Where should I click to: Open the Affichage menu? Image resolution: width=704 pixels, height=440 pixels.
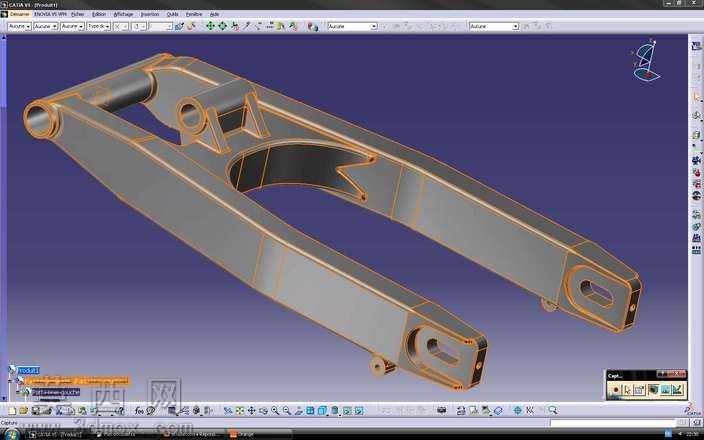coord(123,14)
